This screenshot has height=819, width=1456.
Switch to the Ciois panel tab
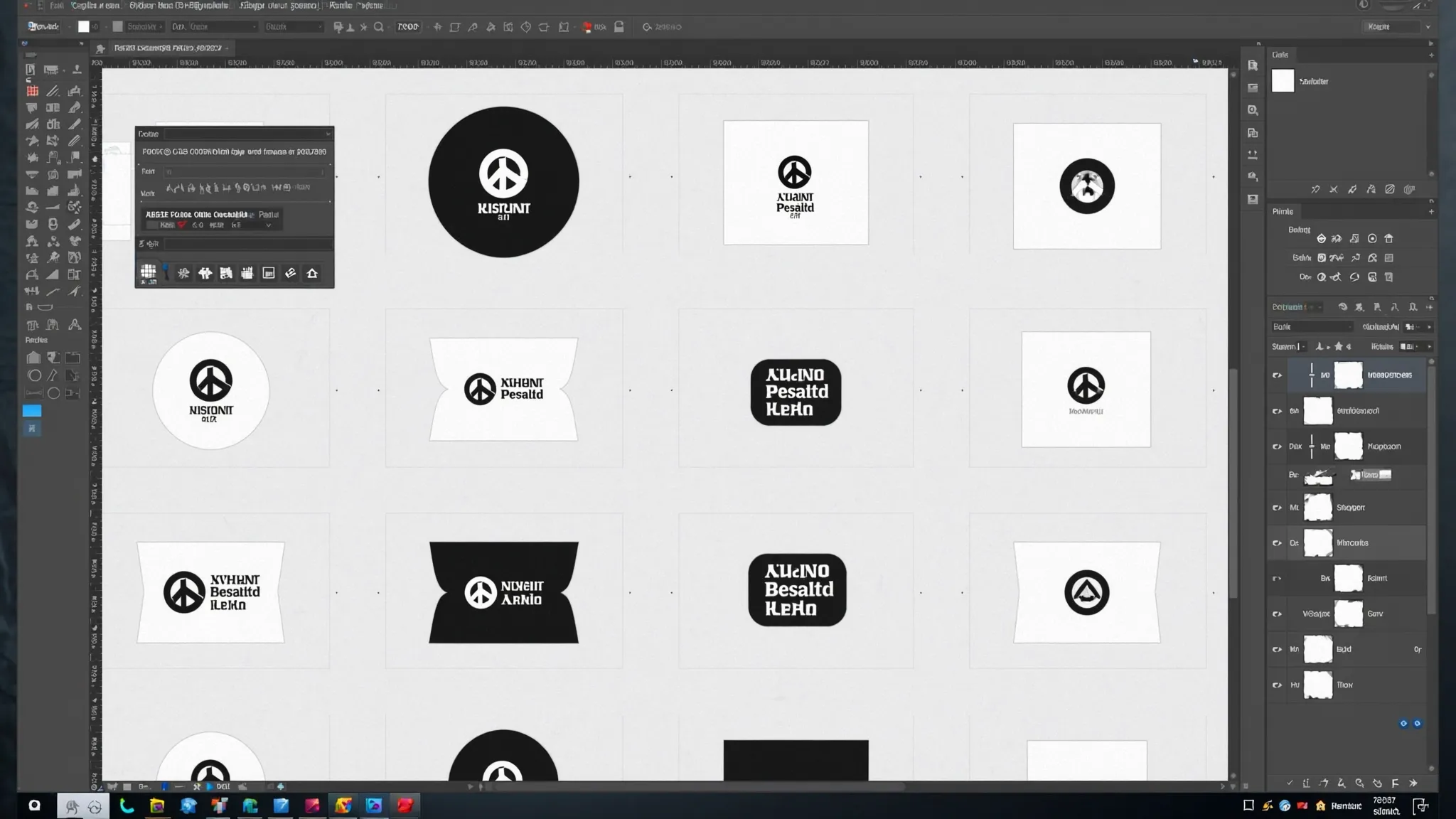click(1280, 55)
